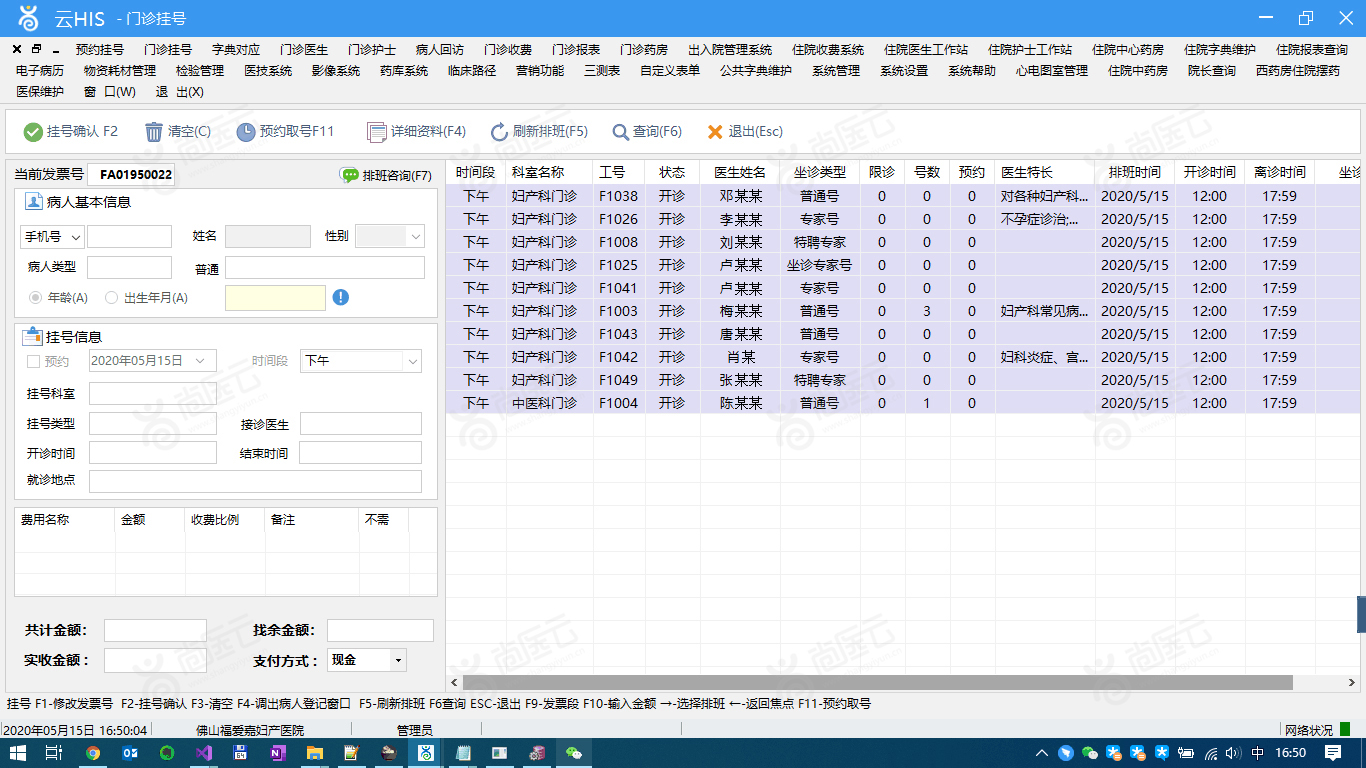This screenshot has height=768, width=1366.
Task: Select the 出生年月(A) radio button
Action: point(112,297)
